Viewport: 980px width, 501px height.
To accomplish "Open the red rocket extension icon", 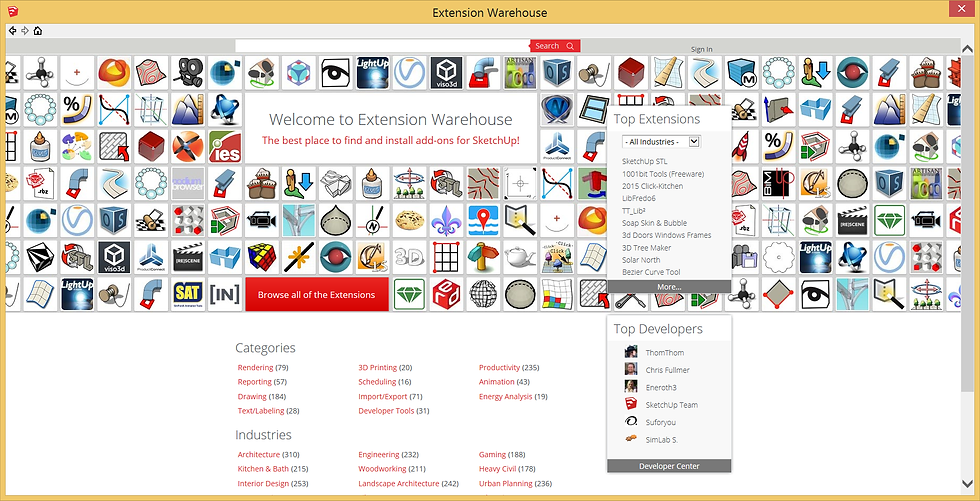I will point(741,147).
